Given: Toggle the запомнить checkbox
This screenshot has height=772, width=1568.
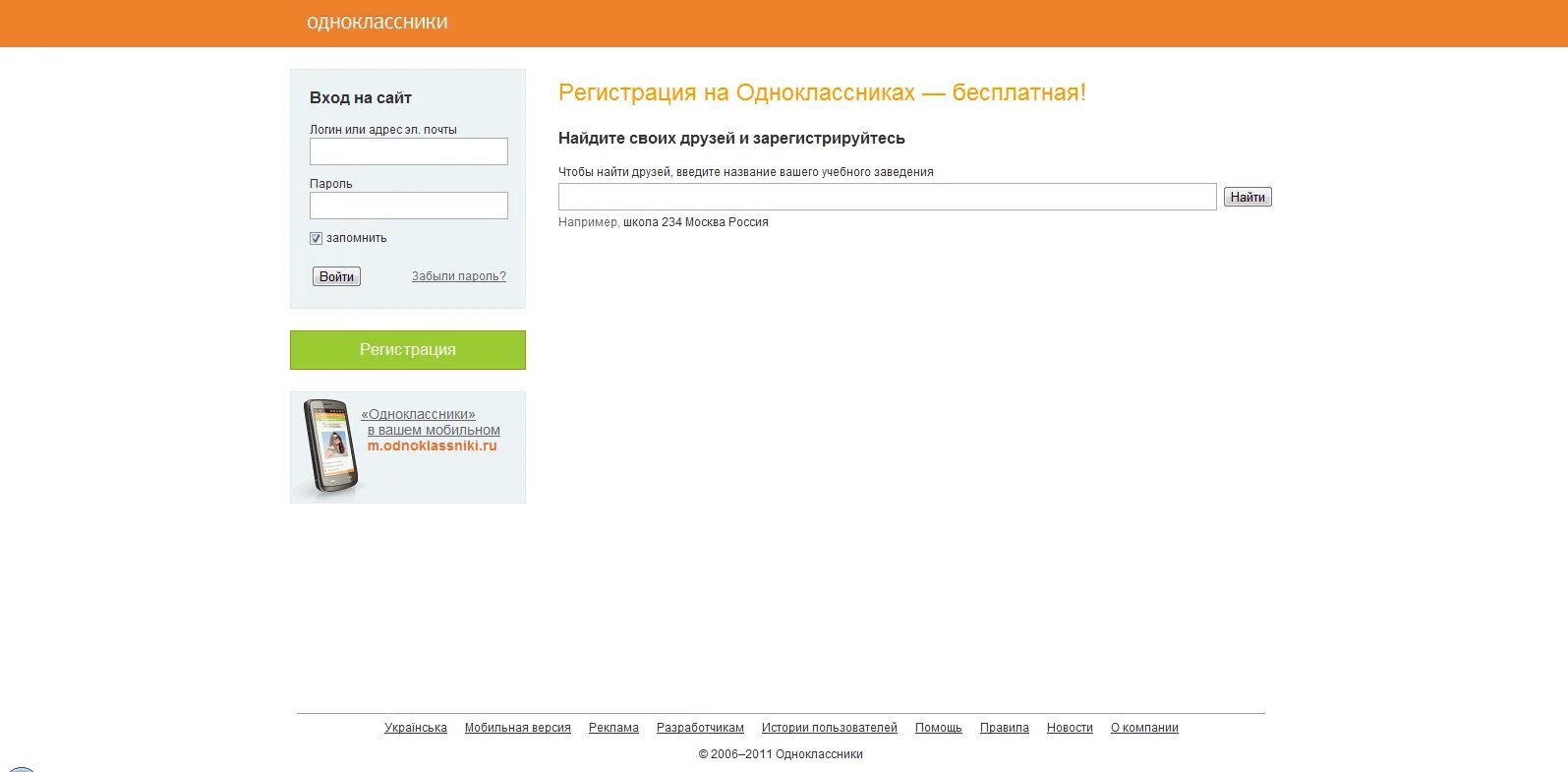Looking at the screenshot, I should [x=317, y=238].
